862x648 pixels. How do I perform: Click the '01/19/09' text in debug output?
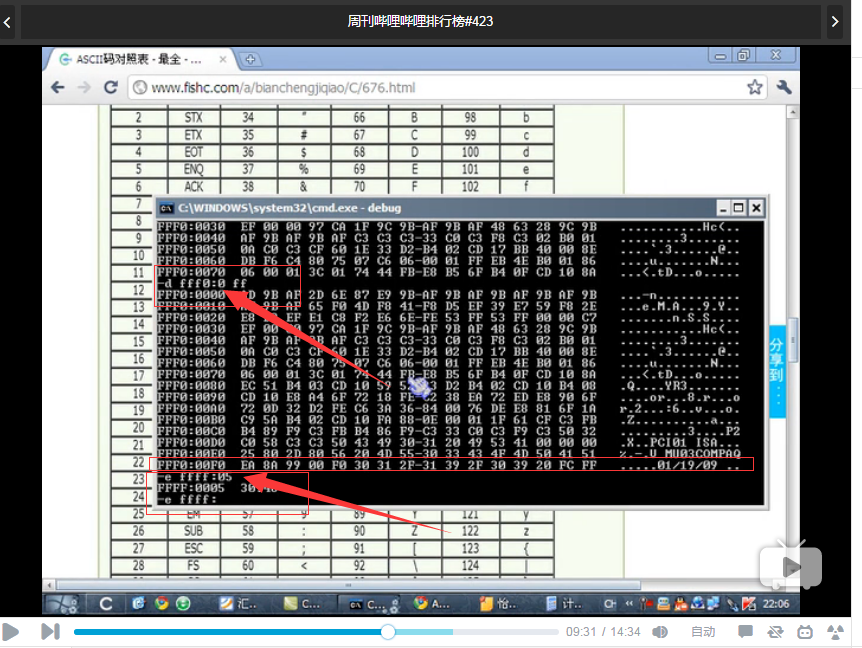pos(687,465)
